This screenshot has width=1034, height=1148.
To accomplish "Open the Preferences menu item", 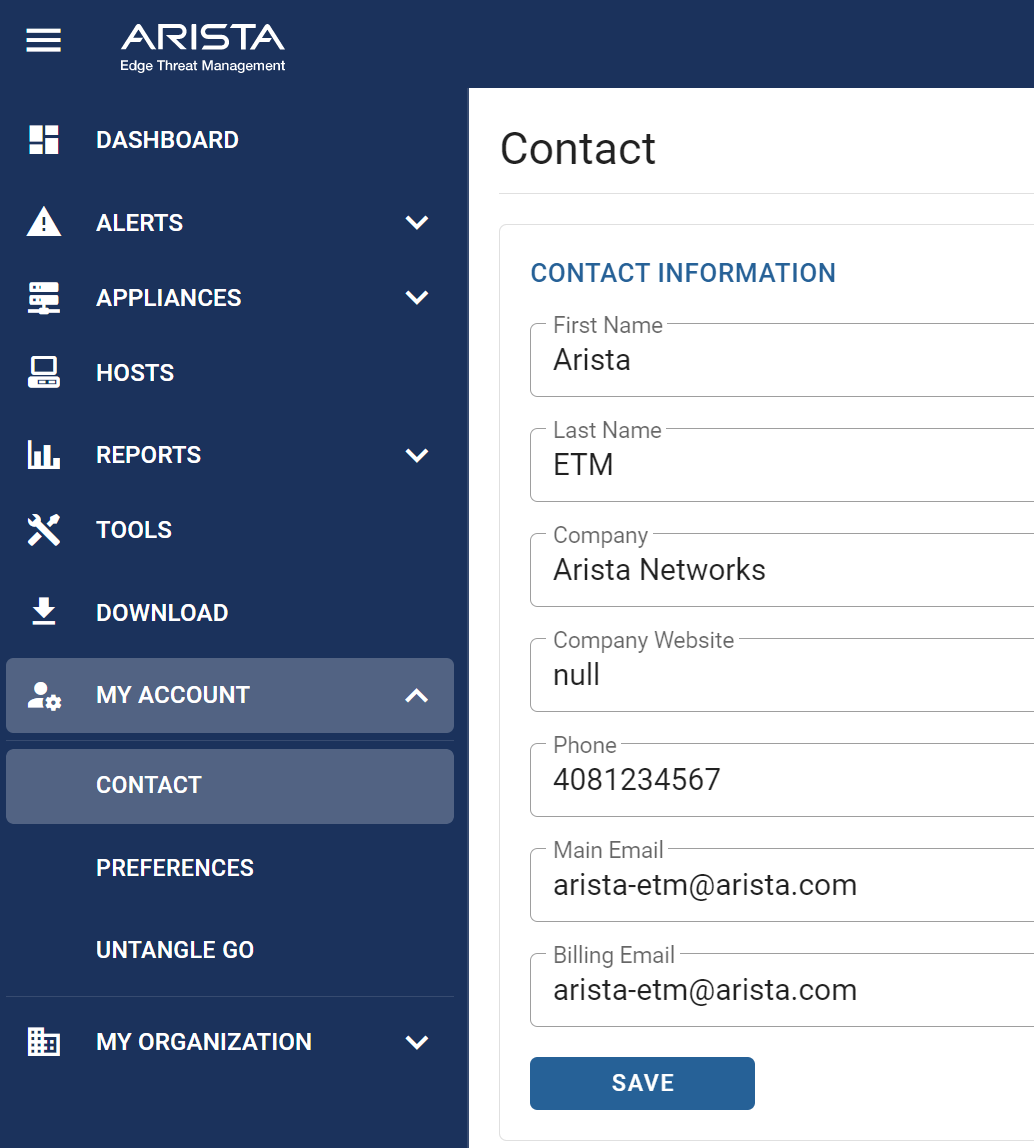I will pyautogui.click(x=175, y=868).
